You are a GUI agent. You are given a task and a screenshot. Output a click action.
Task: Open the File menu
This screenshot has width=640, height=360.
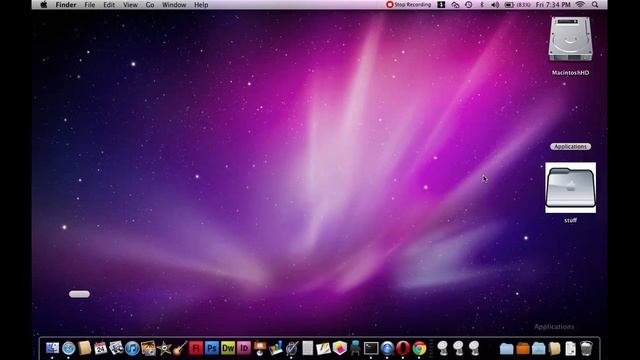pyautogui.click(x=89, y=5)
